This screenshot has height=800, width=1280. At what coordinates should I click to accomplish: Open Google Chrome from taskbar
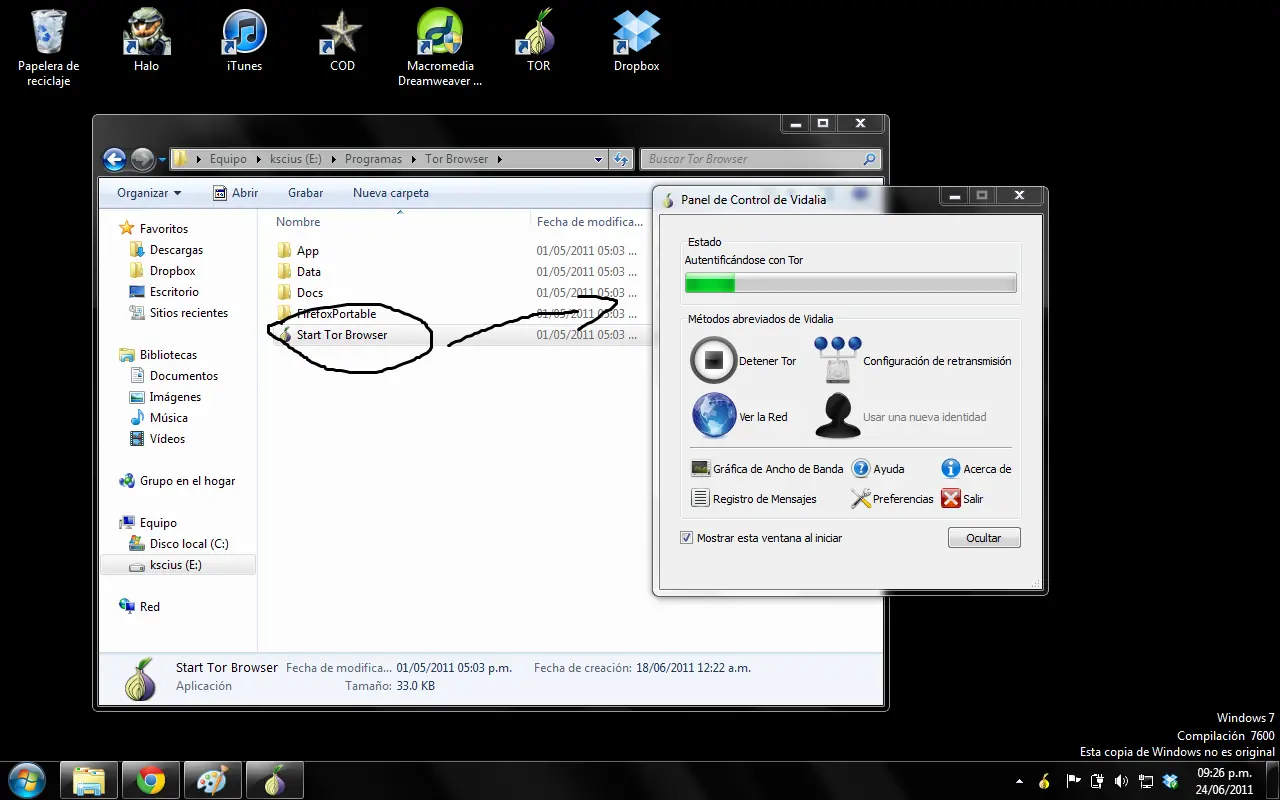click(151, 780)
